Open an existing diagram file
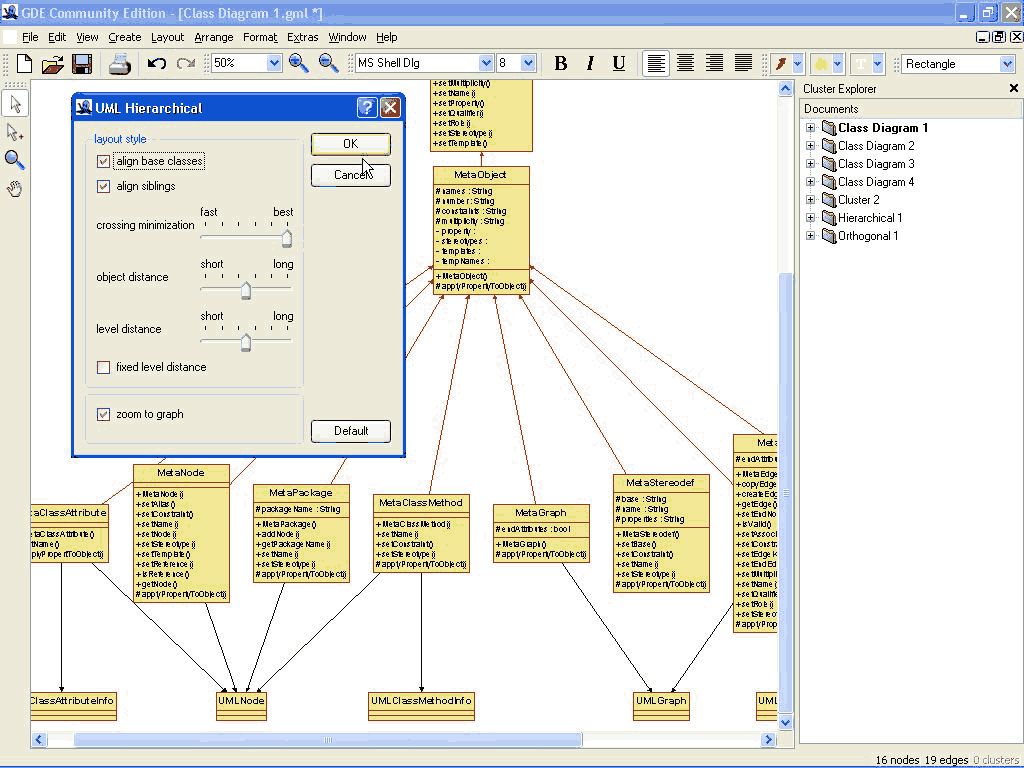The height and width of the screenshot is (768, 1024). pyautogui.click(x=53, y=63)
